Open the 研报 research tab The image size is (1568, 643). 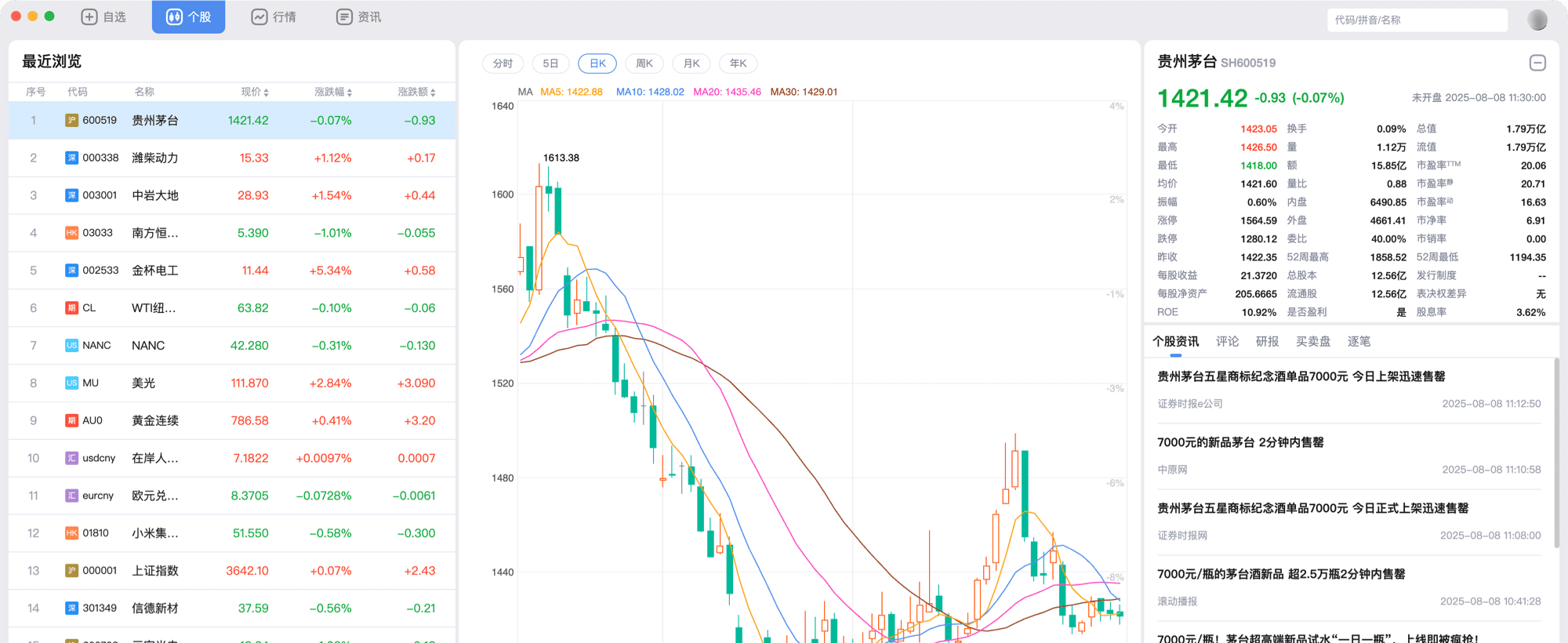(1267, 341)
